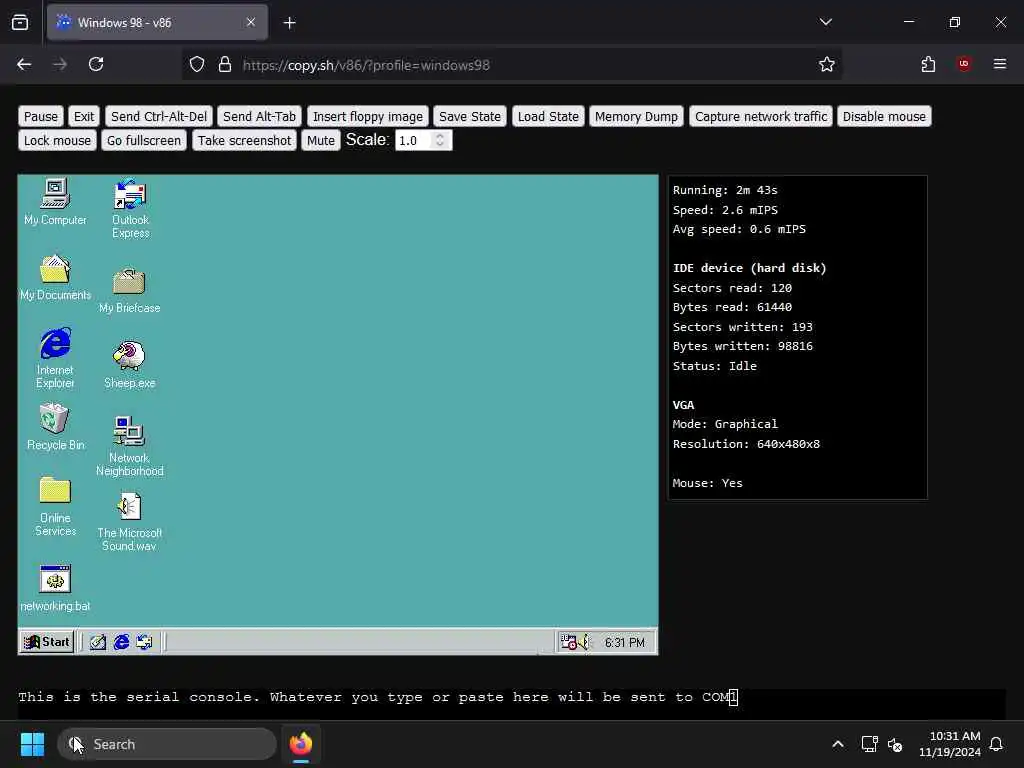This screenshot has height=768, width=1024.
Task: Click the muted volume tray icon
Action: [x=895, y=744]
